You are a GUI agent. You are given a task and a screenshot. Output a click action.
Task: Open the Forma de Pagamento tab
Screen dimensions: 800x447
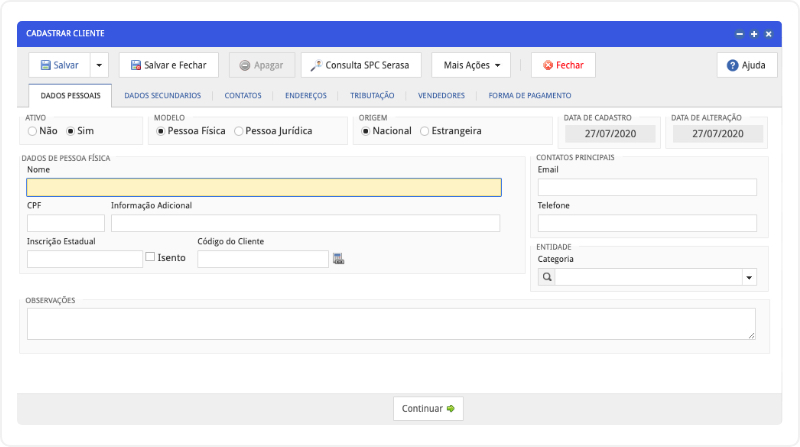pos(529,96)
